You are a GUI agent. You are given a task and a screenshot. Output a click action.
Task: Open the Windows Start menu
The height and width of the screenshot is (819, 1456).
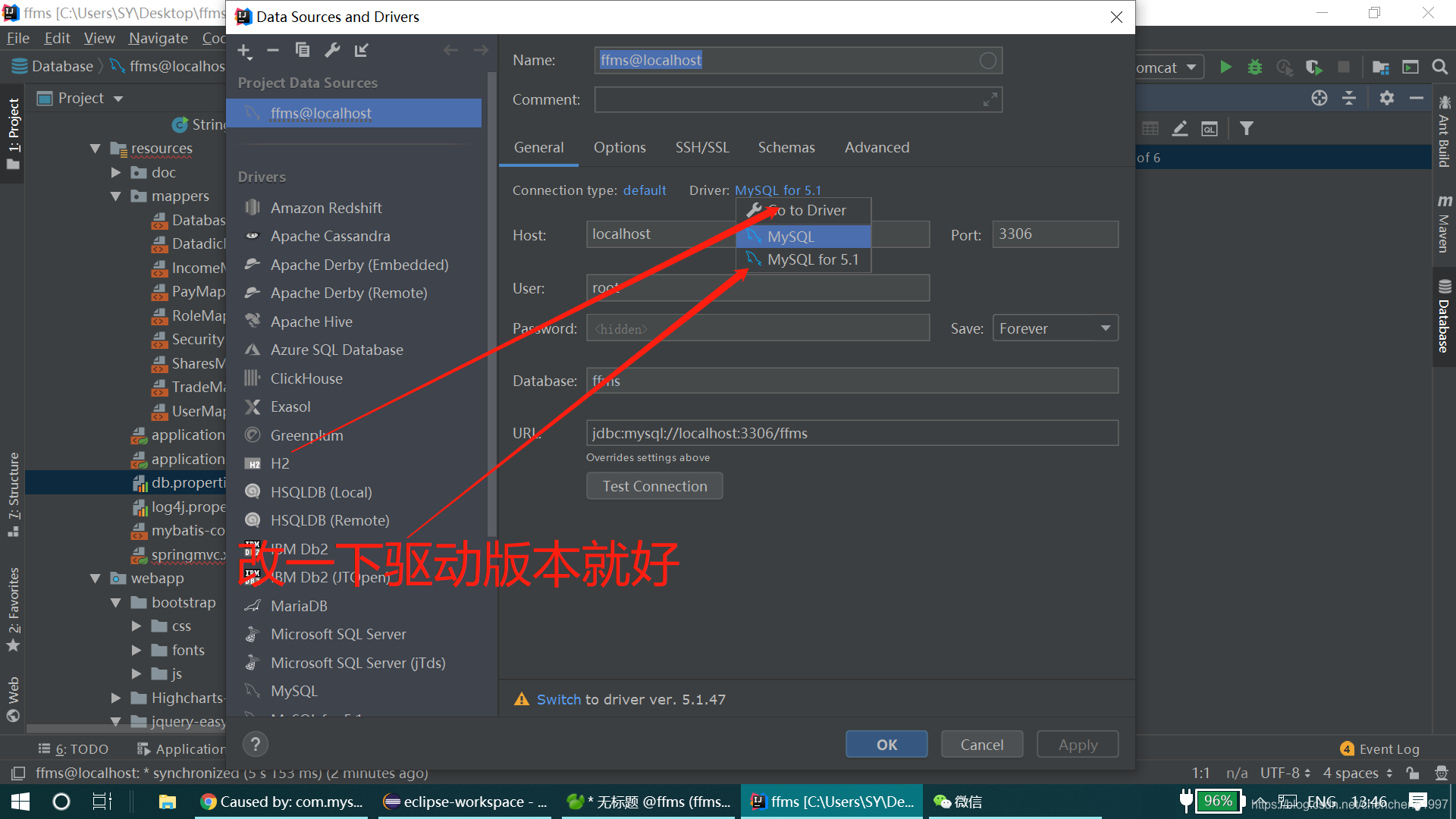pyautogui.click(x=20, y=802)
